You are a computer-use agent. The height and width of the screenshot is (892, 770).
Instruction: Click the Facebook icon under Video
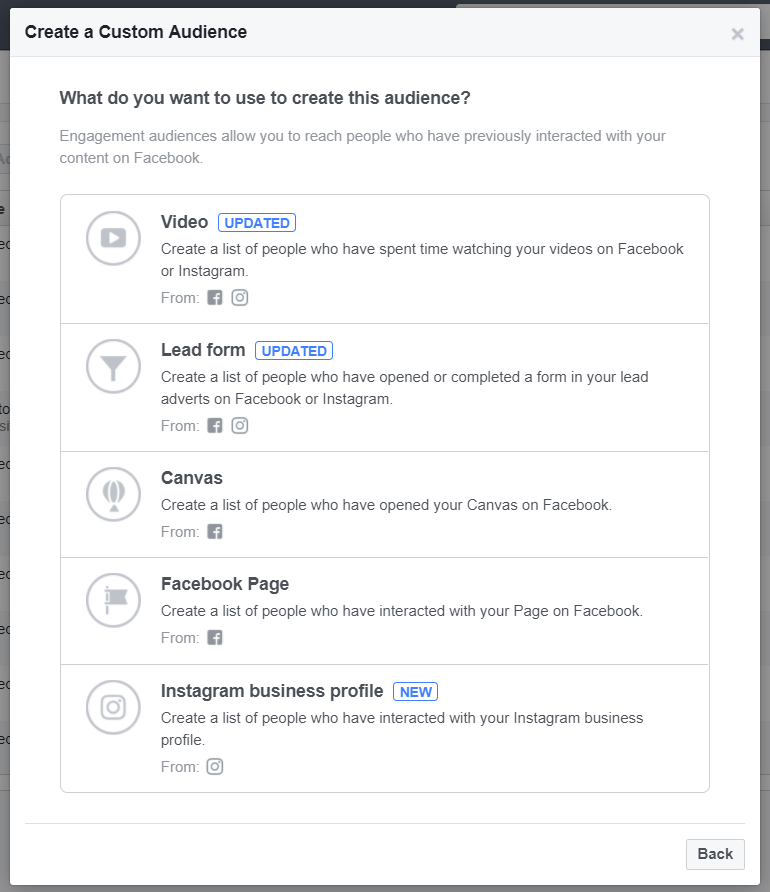215,297
